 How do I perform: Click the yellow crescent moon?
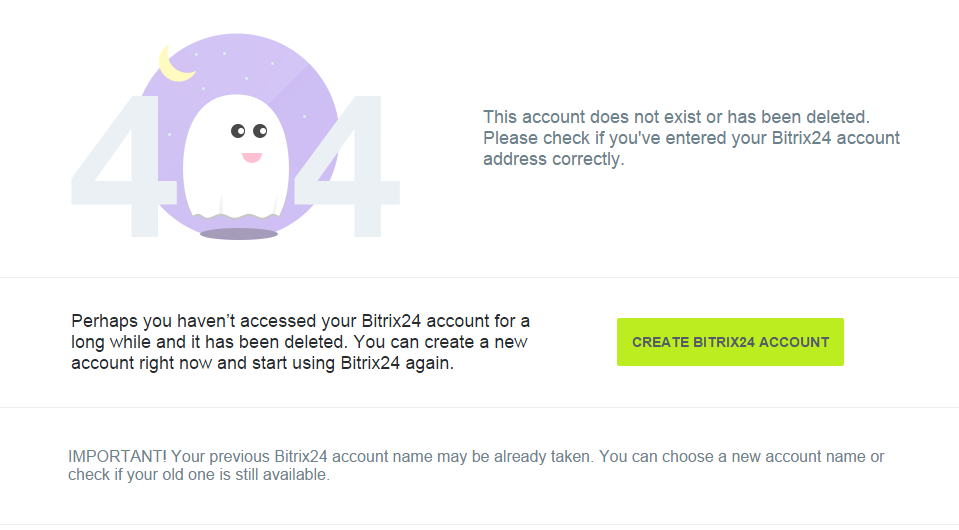pyautogui.click(x=176, y=64)
